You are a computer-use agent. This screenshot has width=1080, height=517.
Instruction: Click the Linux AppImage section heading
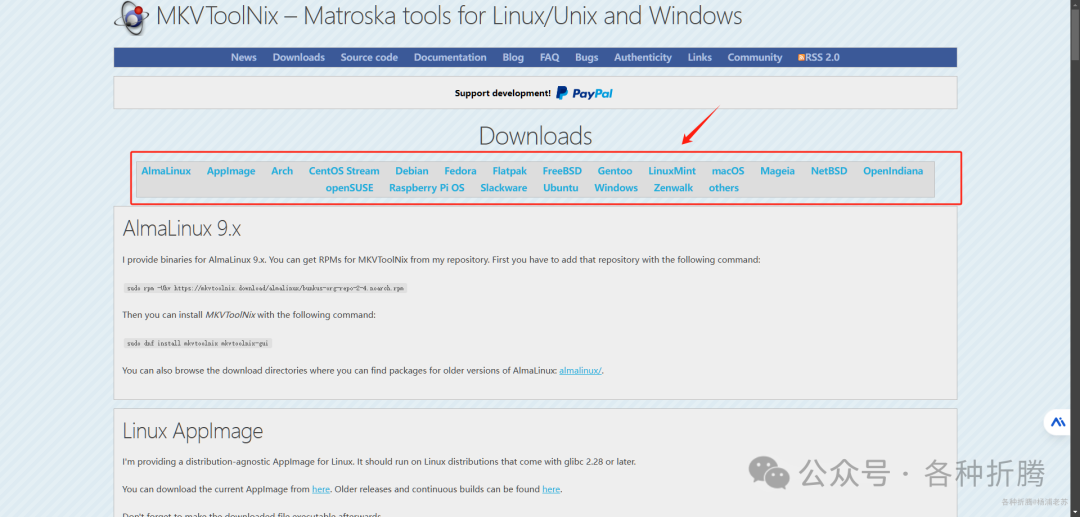pos(193,431)
